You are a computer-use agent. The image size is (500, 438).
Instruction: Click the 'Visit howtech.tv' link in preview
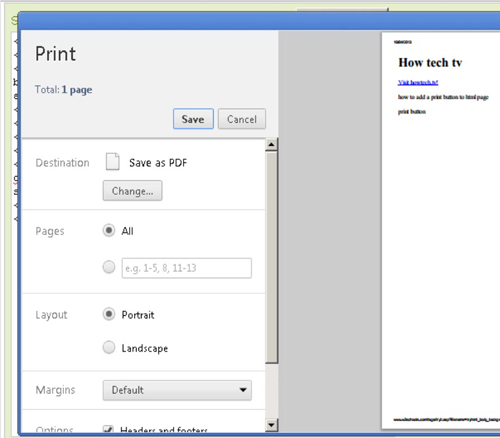[418, 82]
